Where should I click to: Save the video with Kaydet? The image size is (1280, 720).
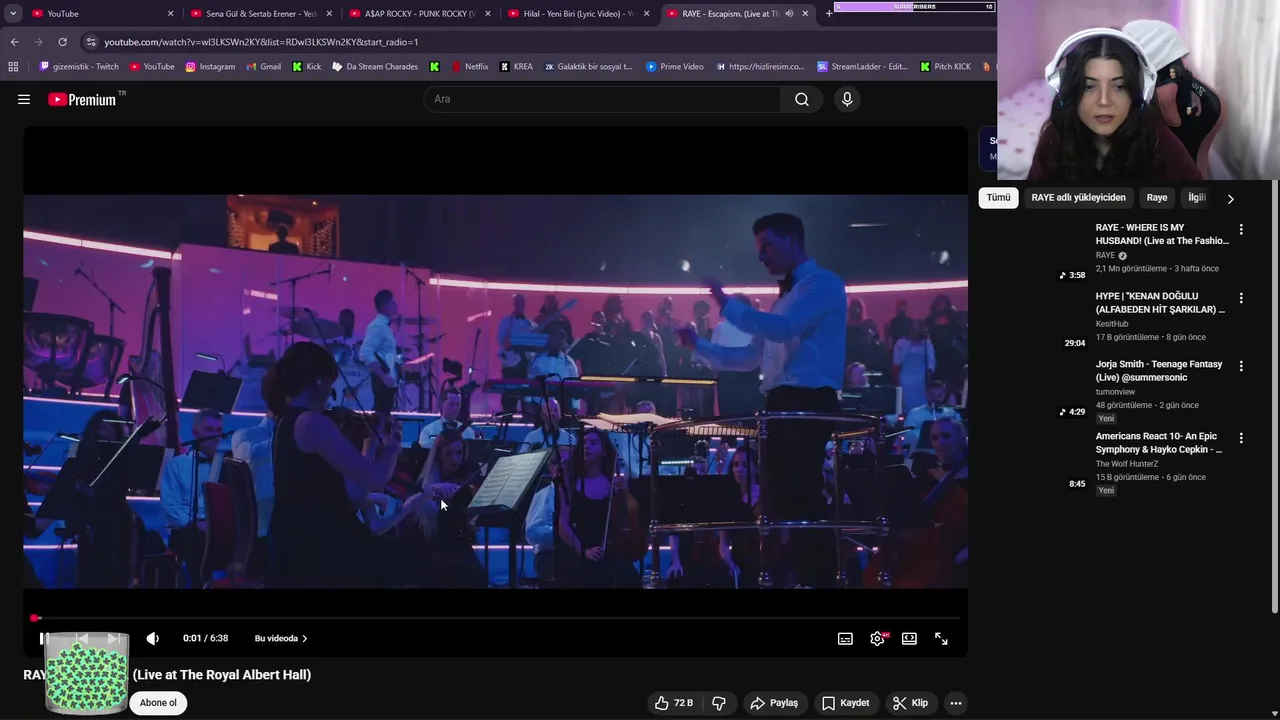click(x=846, y=703)
